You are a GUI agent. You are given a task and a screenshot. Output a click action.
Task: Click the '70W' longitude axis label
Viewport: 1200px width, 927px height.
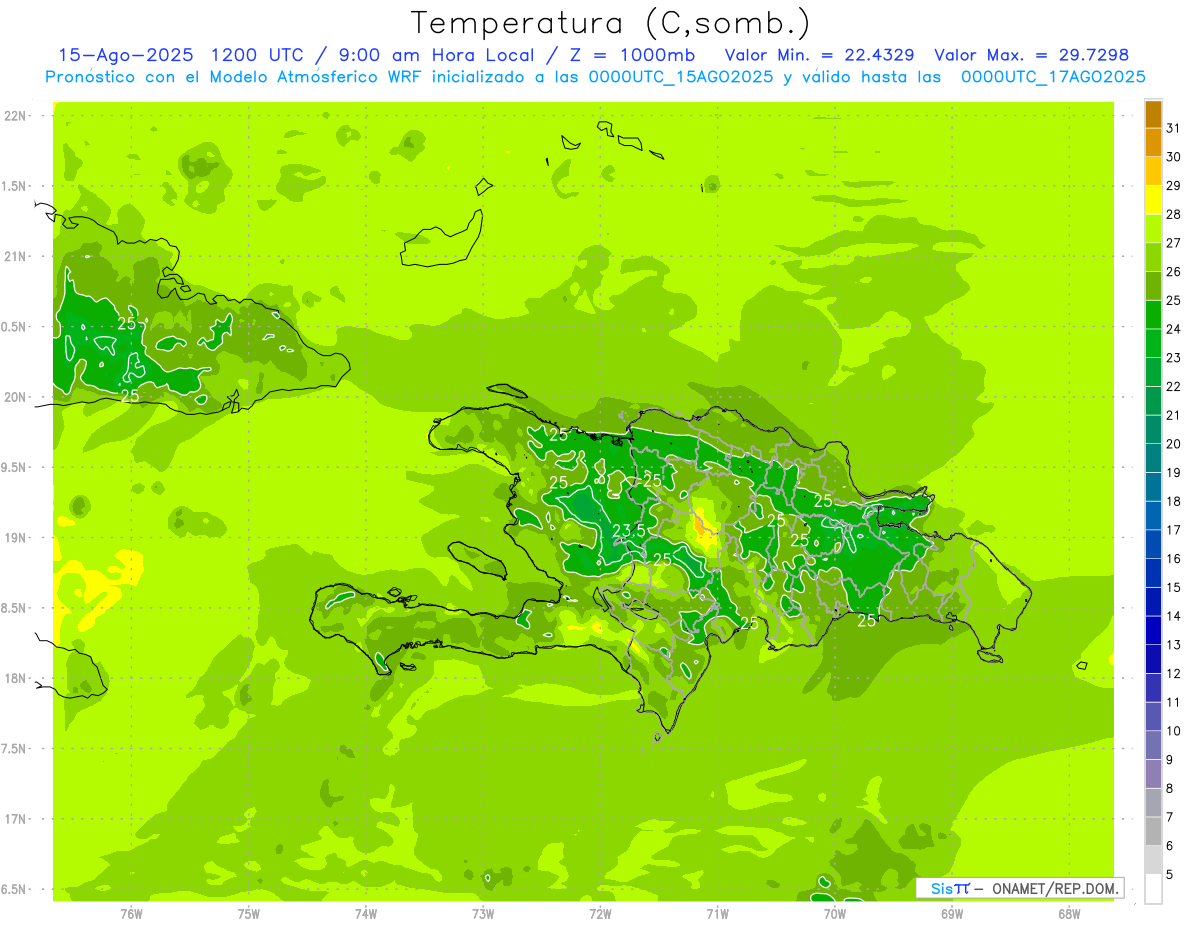pyautogui.click(x=835, y=914)
